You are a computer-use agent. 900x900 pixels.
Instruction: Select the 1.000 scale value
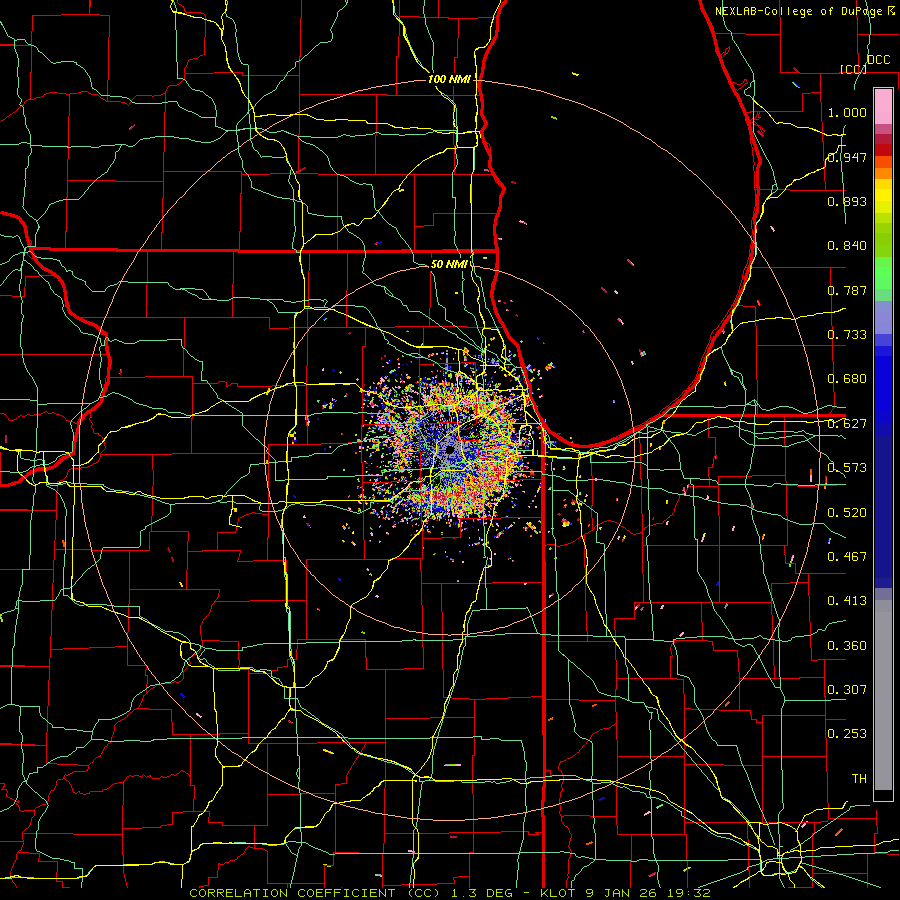847,112
